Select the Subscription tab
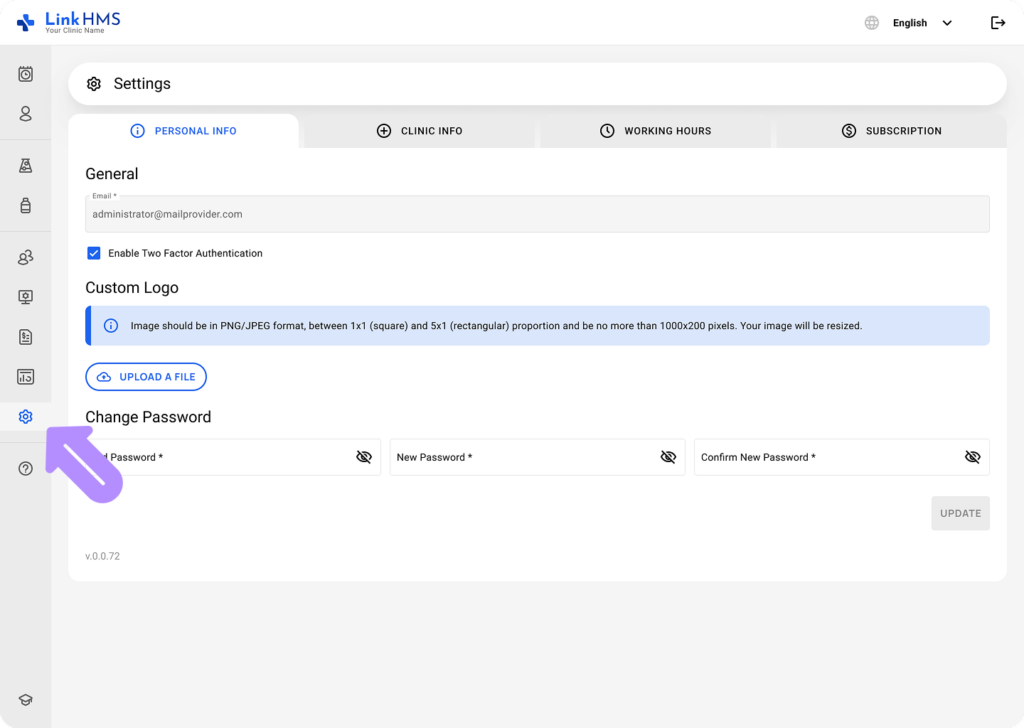 pyautogui.click(x=891, y=131)
